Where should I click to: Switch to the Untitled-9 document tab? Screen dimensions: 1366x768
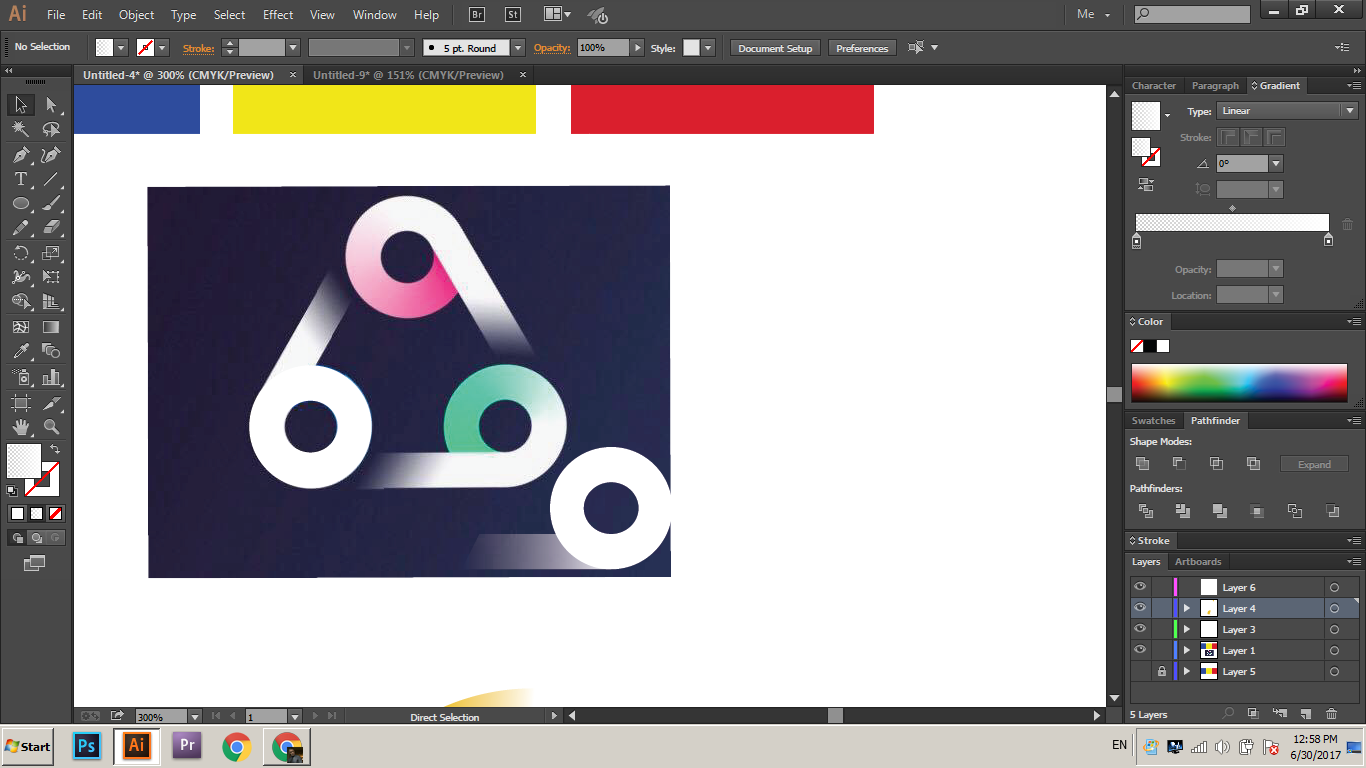tap(408, 75)
